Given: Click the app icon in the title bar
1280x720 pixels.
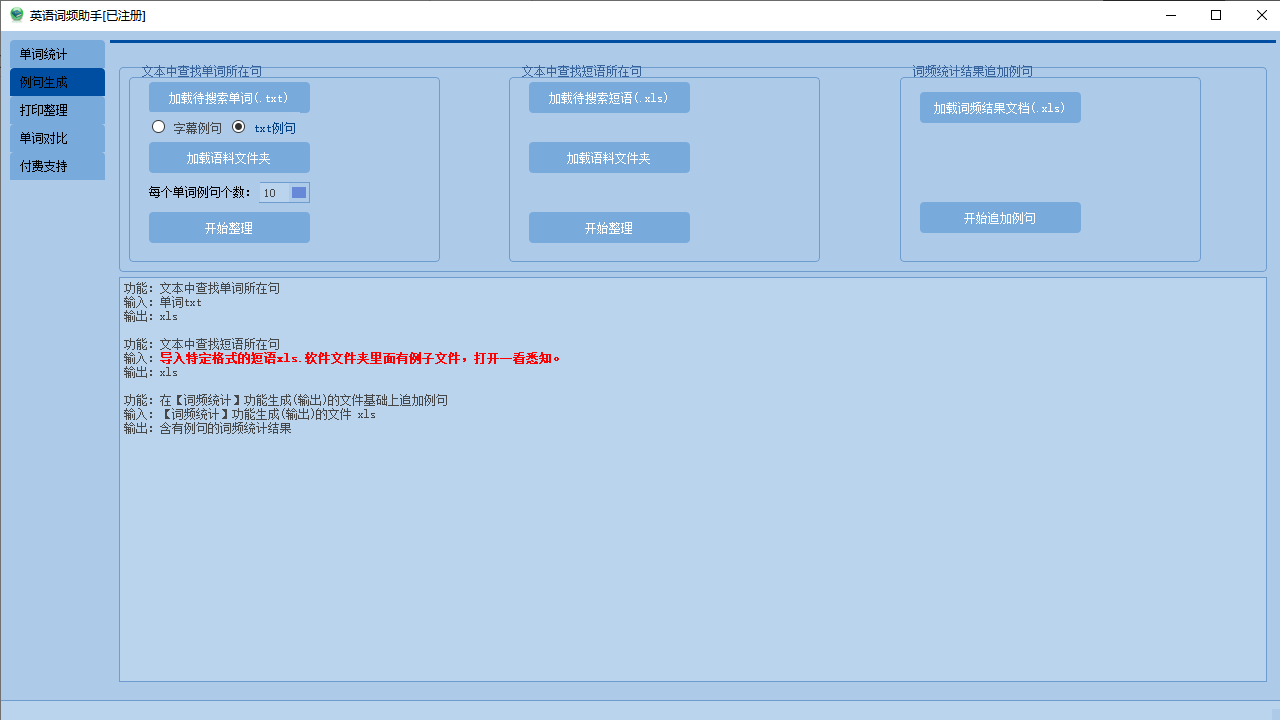Looking at the screenshot, I should [16, 15].
